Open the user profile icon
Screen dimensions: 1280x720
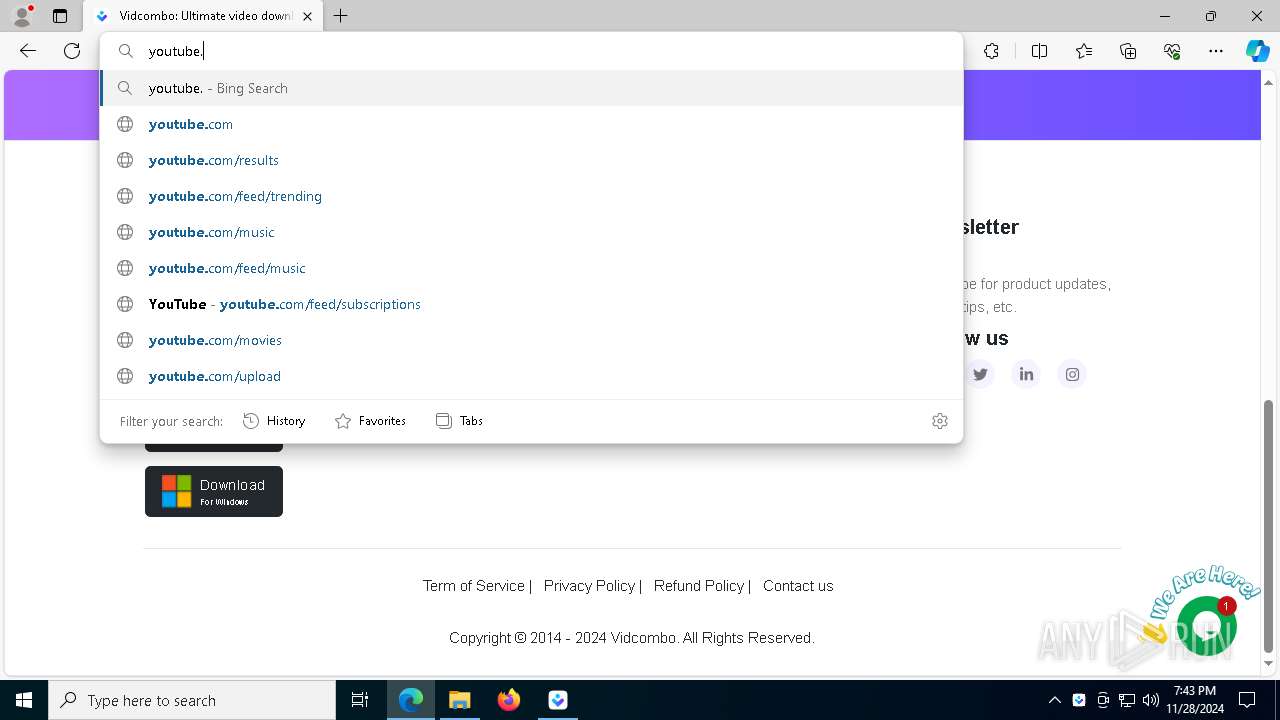(x=21, y=16)
